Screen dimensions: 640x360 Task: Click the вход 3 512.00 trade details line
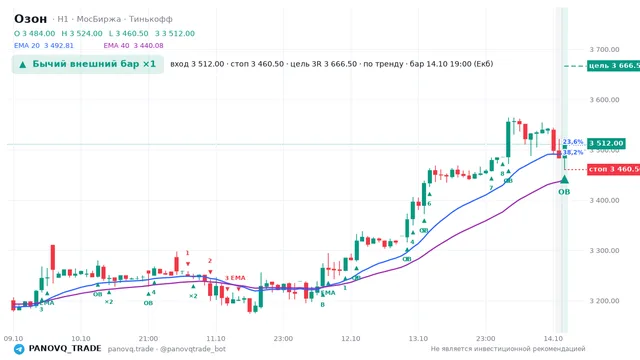pos(331,64)
